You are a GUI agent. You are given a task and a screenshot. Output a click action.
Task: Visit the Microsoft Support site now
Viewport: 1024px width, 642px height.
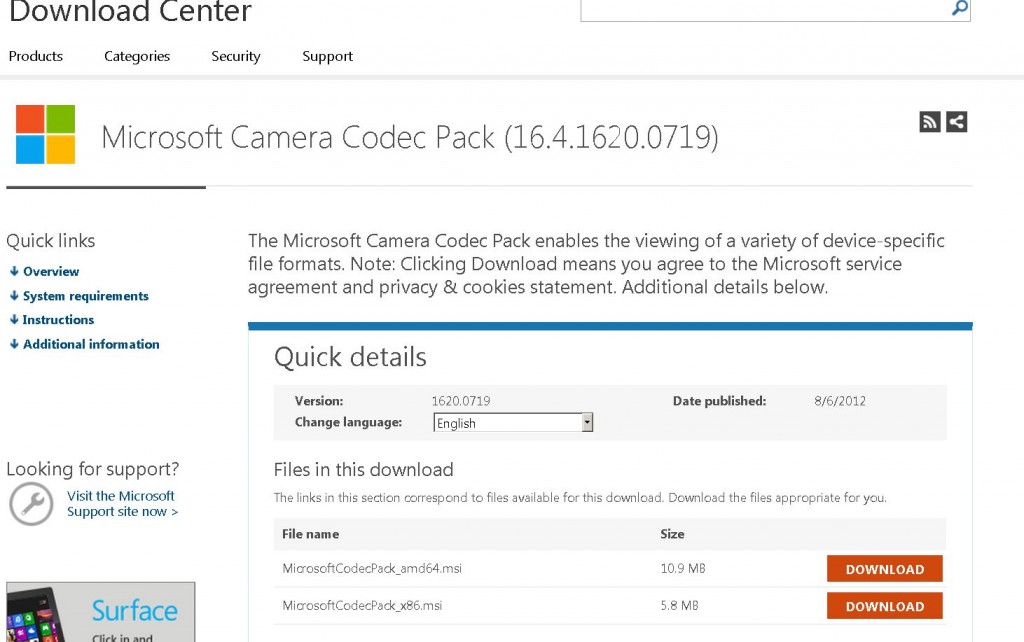tap(122, 504)
